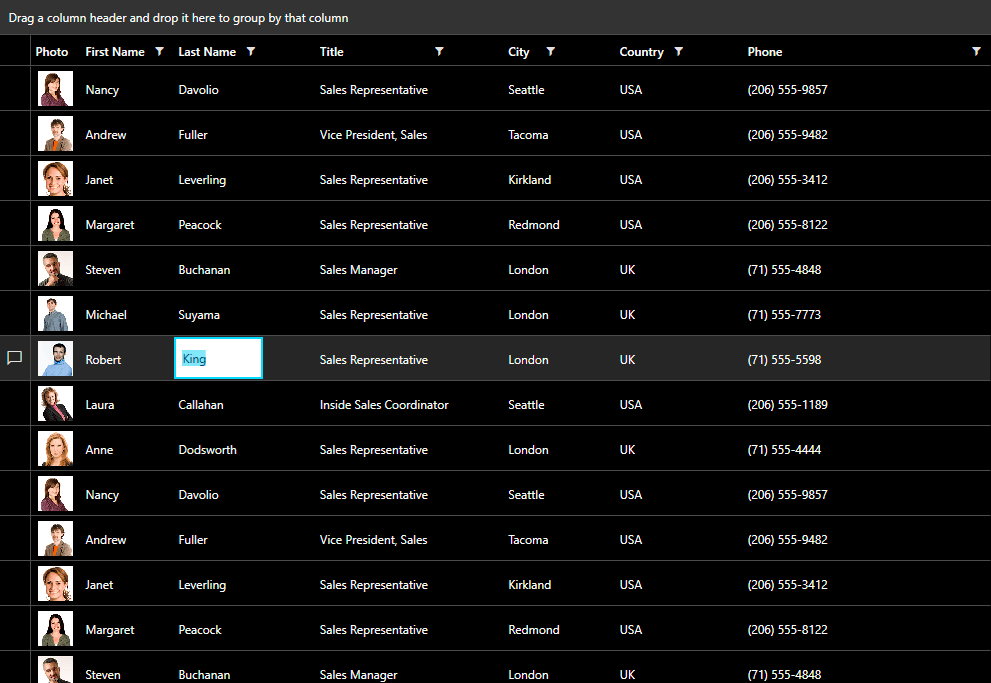The image size is (991, 683).
Task: Click the Inside Sales Coordinator title cell
Action: pyautogui.click(x=384, y=404)
